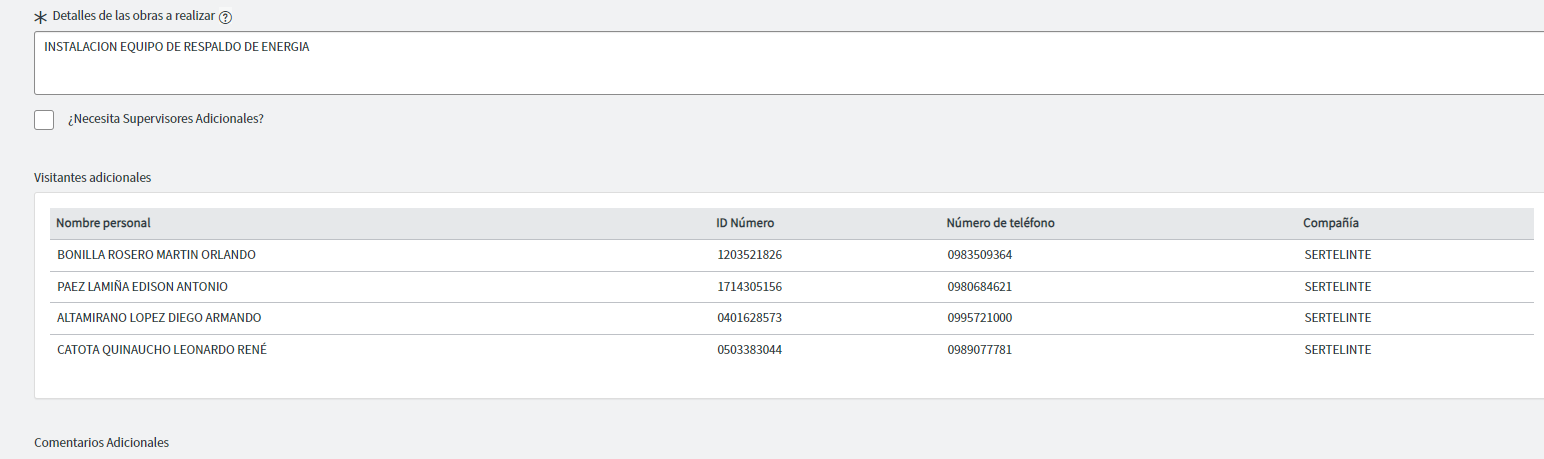Click the ¿Necesita Supervisores Adicionales? label text
1544x459 pixels.
coord(166,118)
